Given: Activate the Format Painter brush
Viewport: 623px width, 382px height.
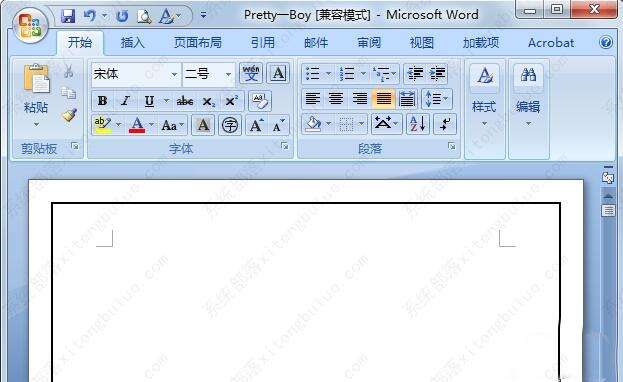Looking at the screenshot, I should coord(69,115).
